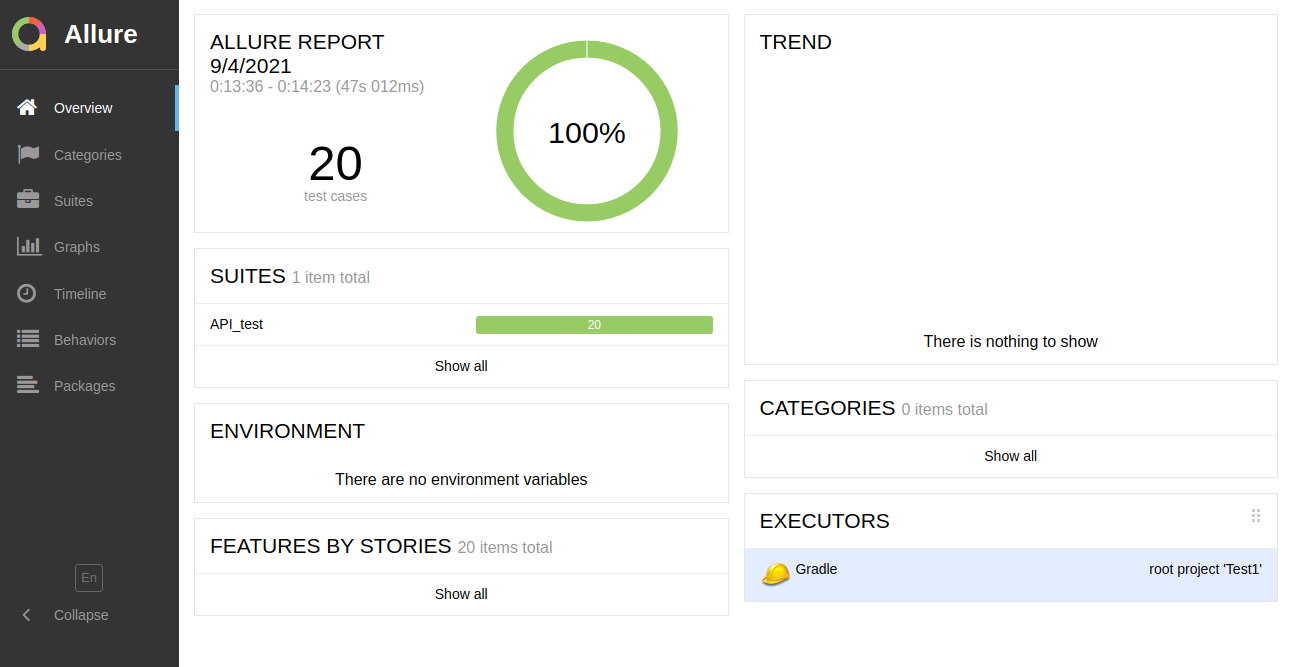Click the TREND widget heading
Screen dimensions: 1290x667
[796, 42]
